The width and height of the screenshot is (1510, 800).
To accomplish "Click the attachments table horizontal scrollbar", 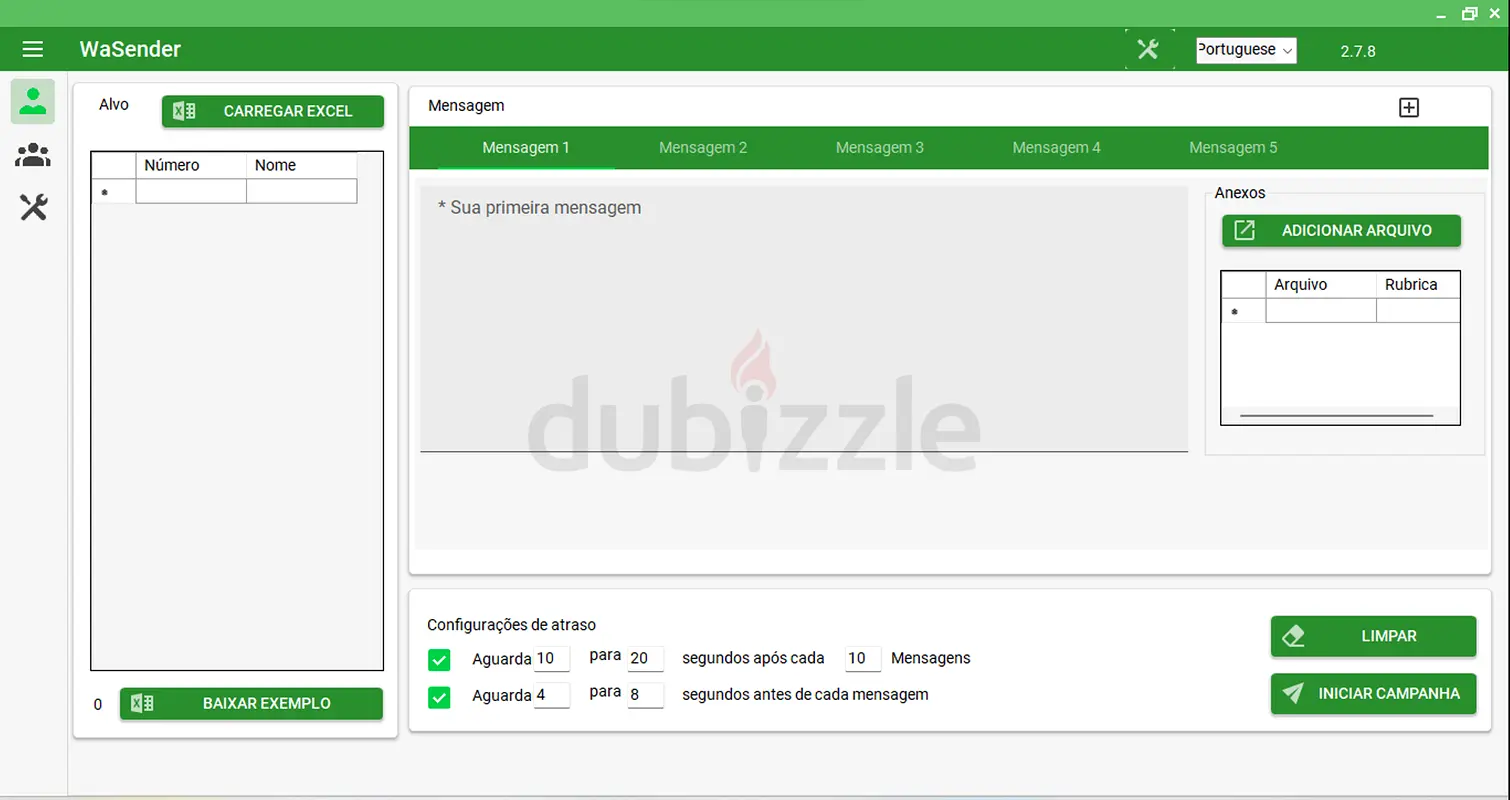I will tap(1336, 415).
